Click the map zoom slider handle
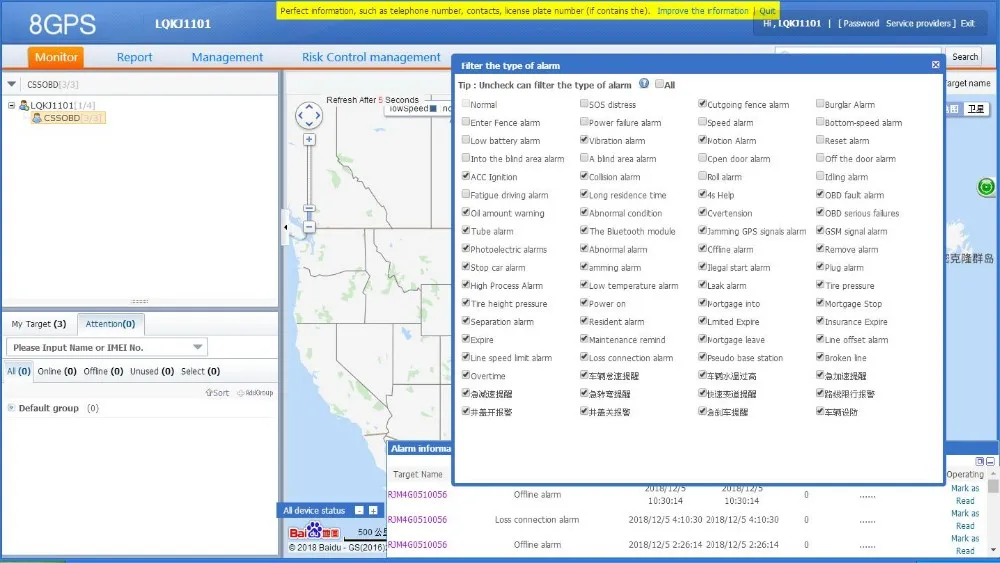The width and height of the screenshot is (1000, 563). (x=309, y=208)
